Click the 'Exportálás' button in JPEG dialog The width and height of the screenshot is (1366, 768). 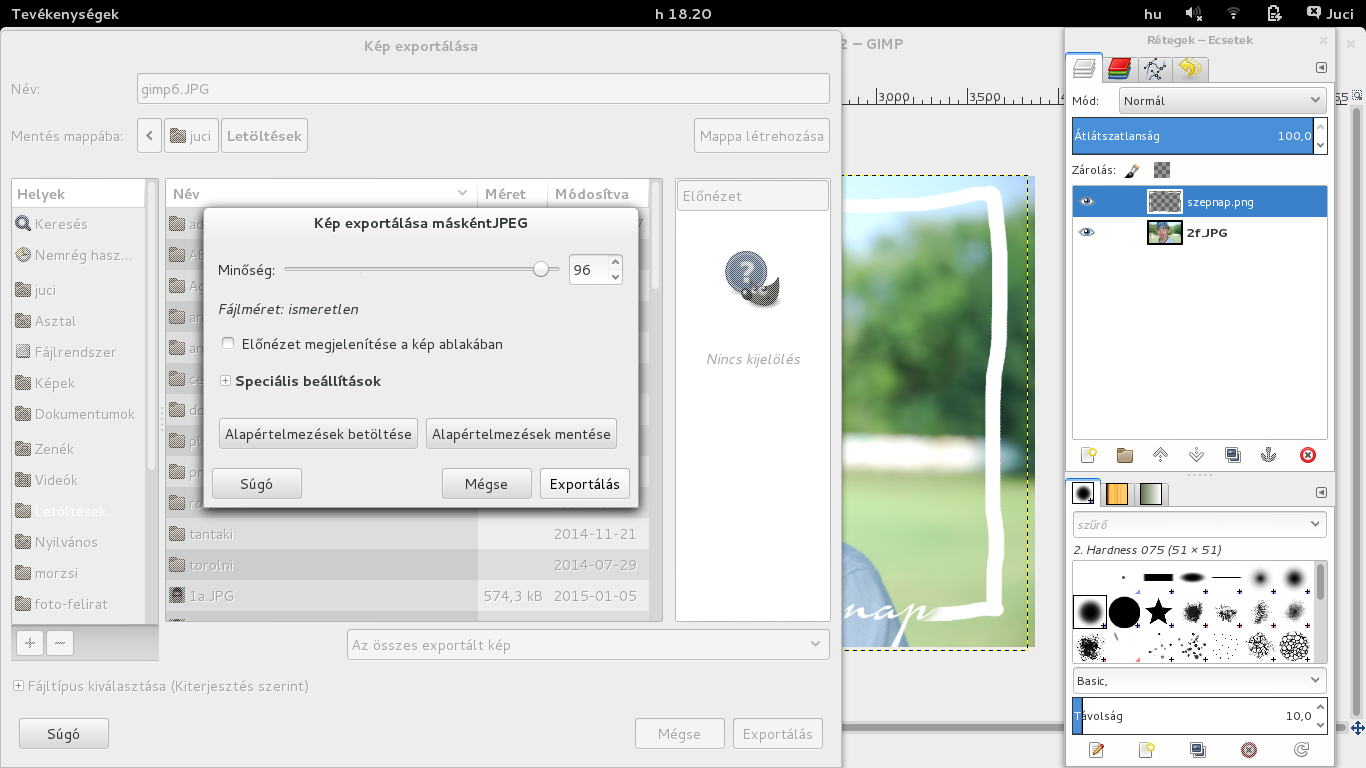(585, 484)
